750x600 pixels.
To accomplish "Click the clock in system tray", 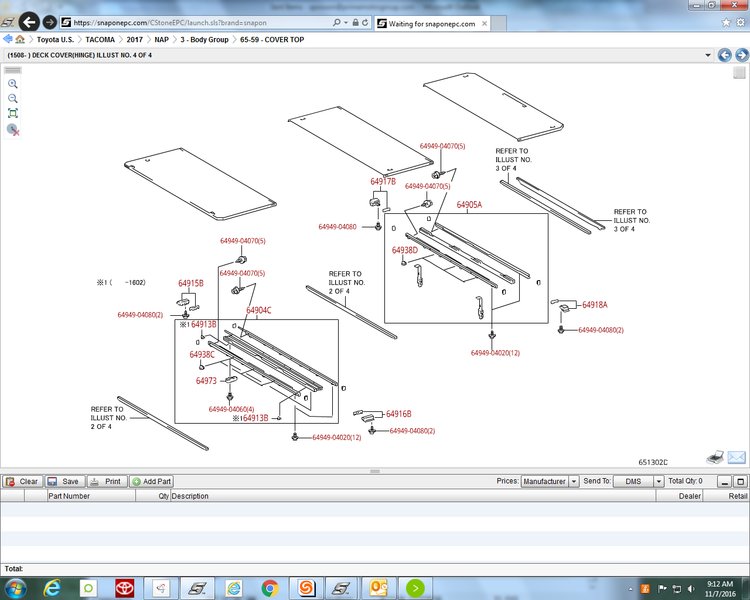I will [720, 589].
